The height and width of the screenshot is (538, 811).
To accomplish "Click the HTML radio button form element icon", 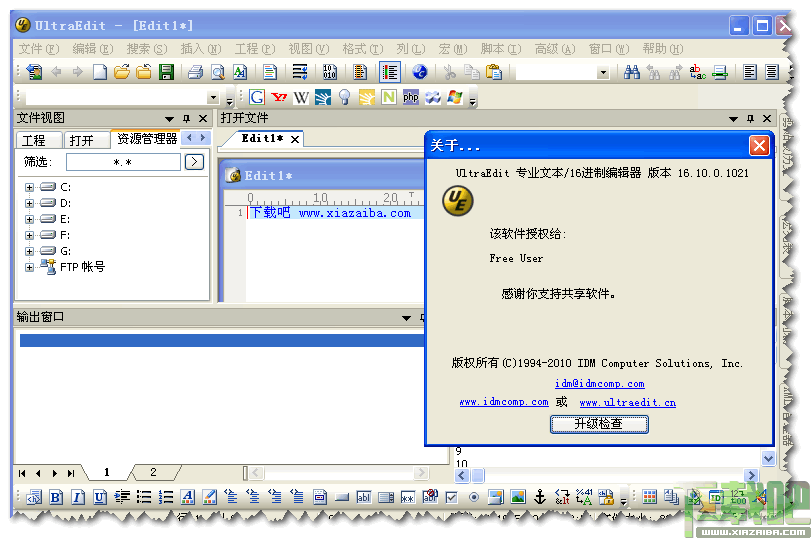I will pos(473,497).
